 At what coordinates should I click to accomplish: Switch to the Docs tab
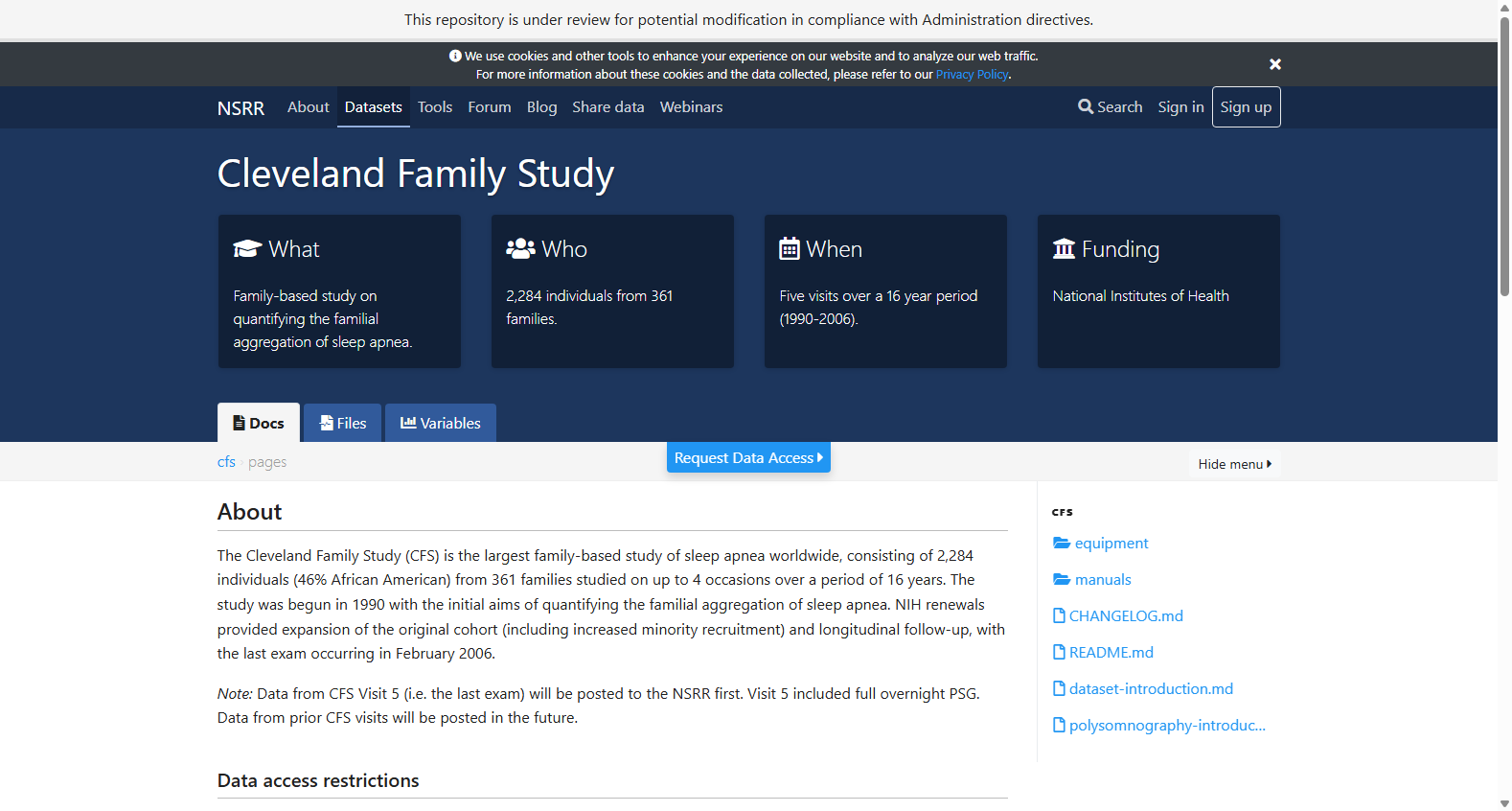coord(259,423)
